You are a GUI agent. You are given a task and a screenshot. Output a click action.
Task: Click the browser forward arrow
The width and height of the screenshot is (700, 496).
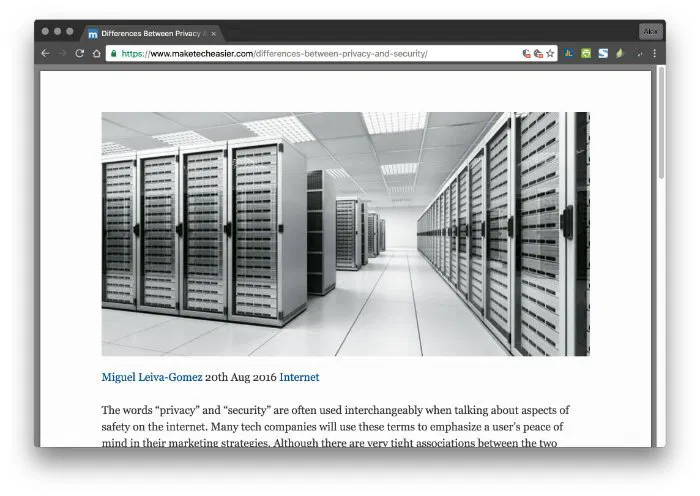(62, 53)
